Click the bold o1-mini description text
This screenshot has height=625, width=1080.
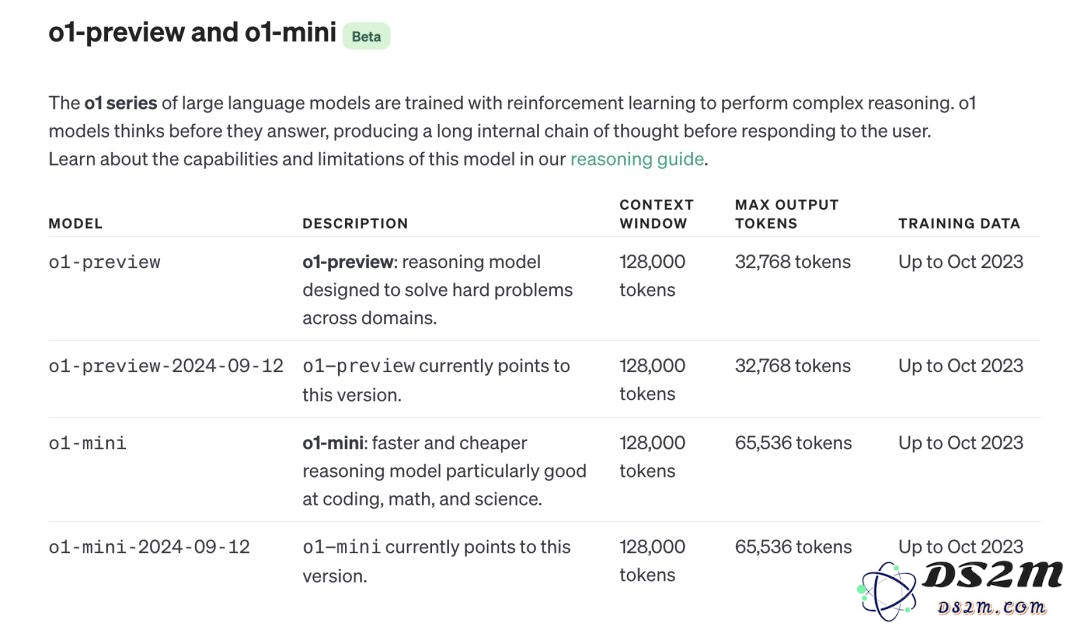coord(333,443)
